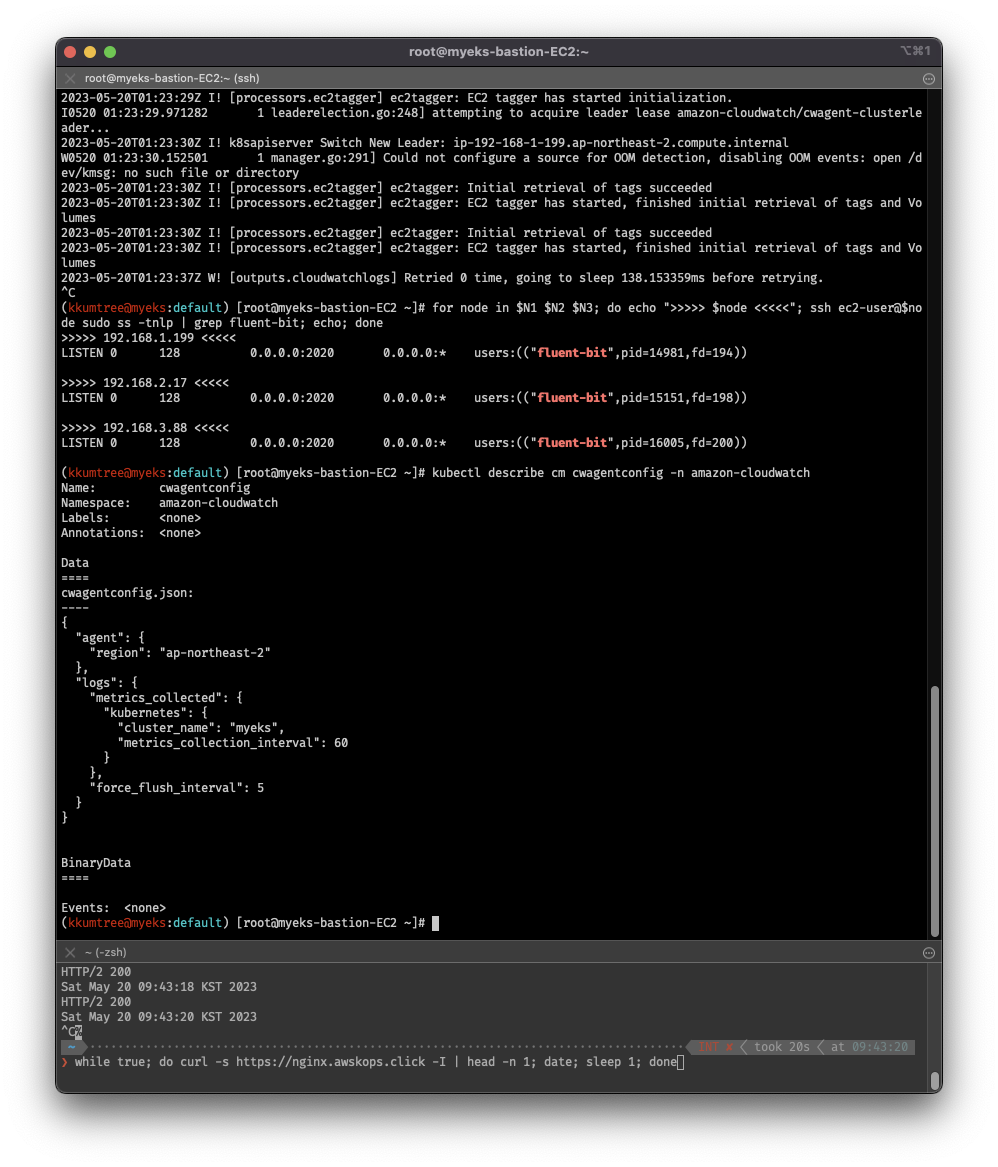Click the text cursor at the bastion prompt
The height and width of the screenshot is (1167, 998).
tap(435, 923)
